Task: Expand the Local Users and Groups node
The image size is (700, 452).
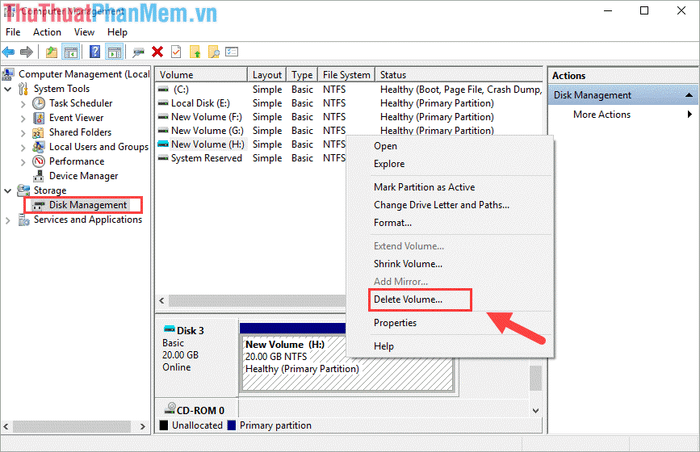Action: coord(23,147)
